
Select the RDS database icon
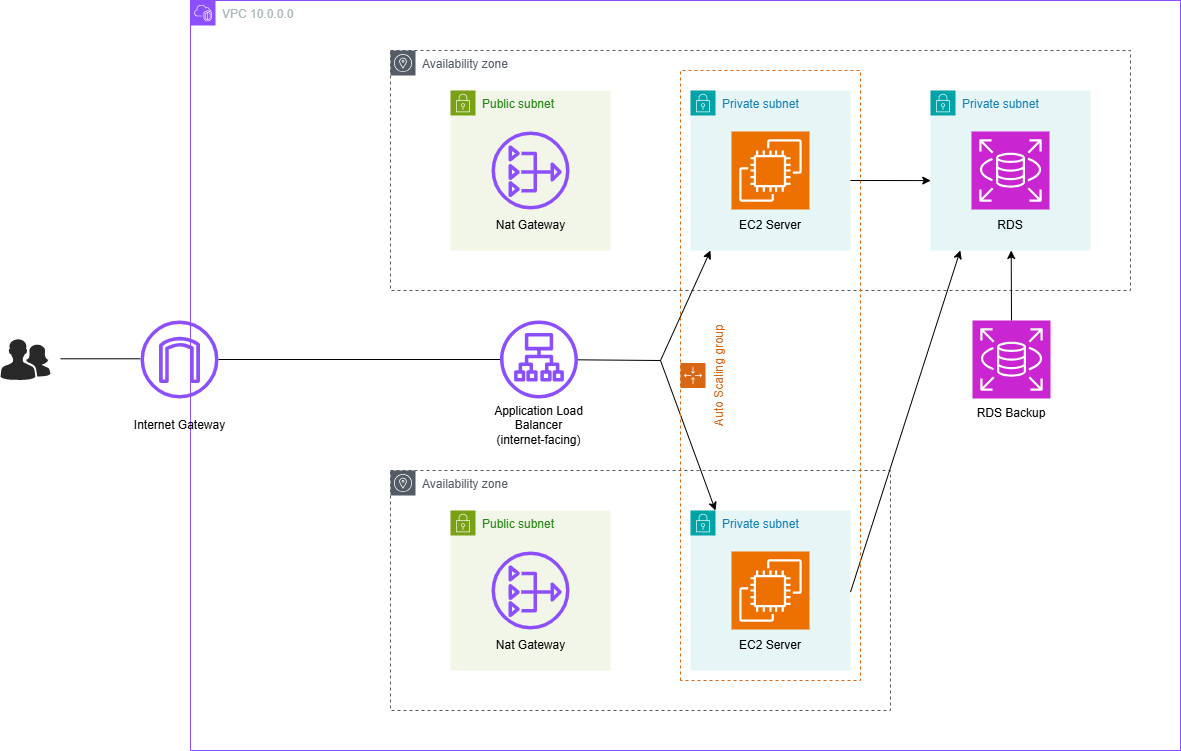point(1010,170)
